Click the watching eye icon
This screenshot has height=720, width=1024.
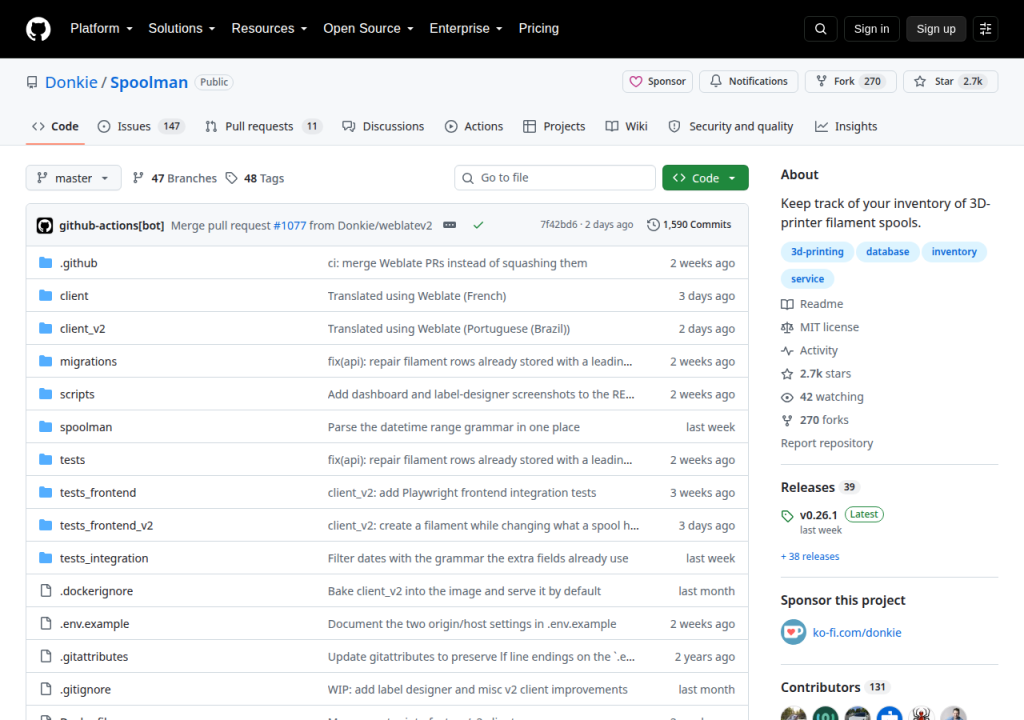[788, 397]
